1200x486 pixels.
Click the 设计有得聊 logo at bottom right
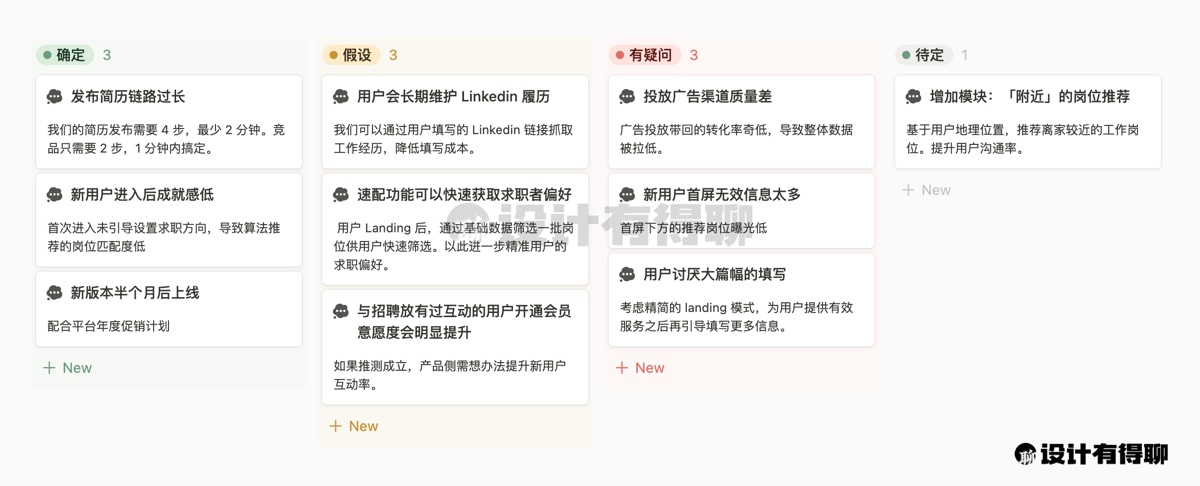pyautogui.click(x=1091, y=454)
